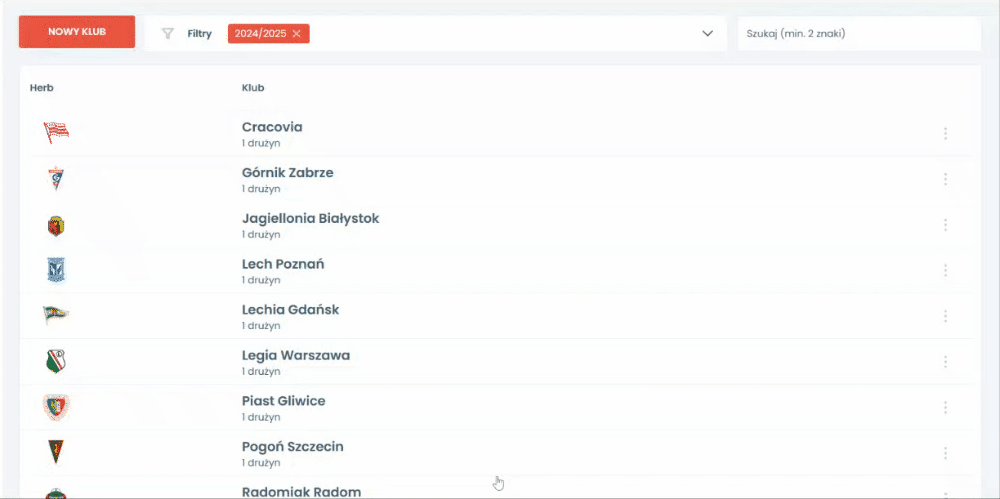The height and width of the screenshot is (499, 1000).
Task: Click the Cracovia club crest
Action: 56,133
